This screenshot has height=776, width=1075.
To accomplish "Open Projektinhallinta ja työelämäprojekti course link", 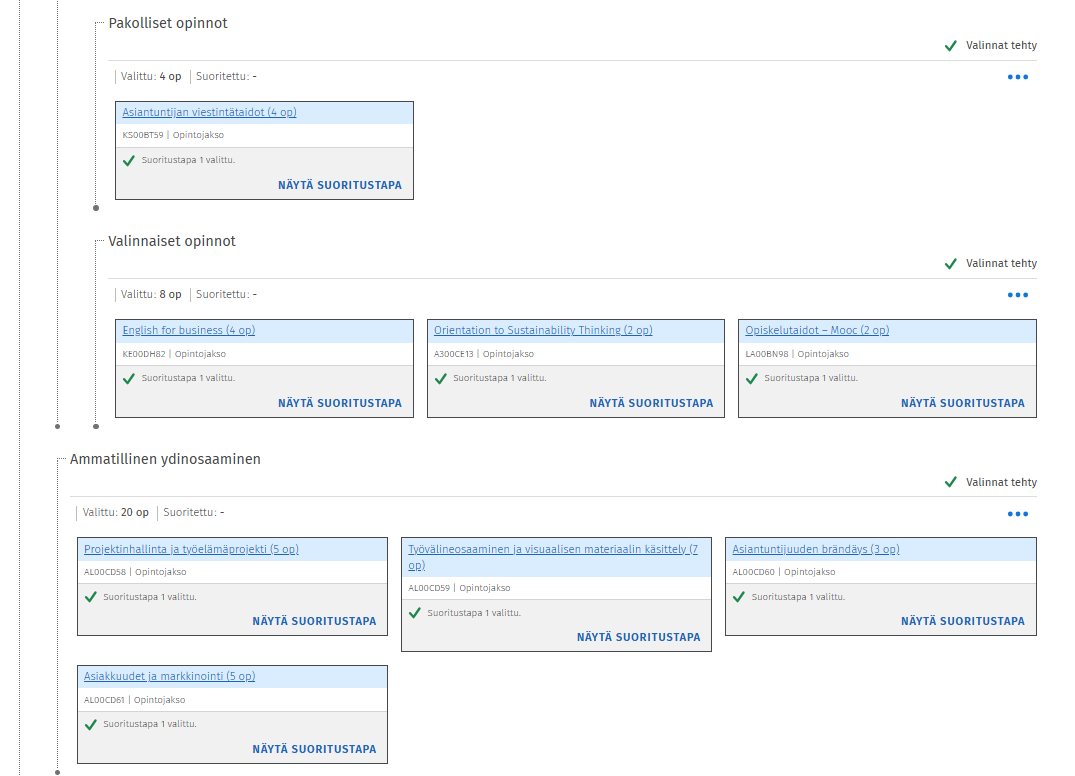I will (191, 550).
